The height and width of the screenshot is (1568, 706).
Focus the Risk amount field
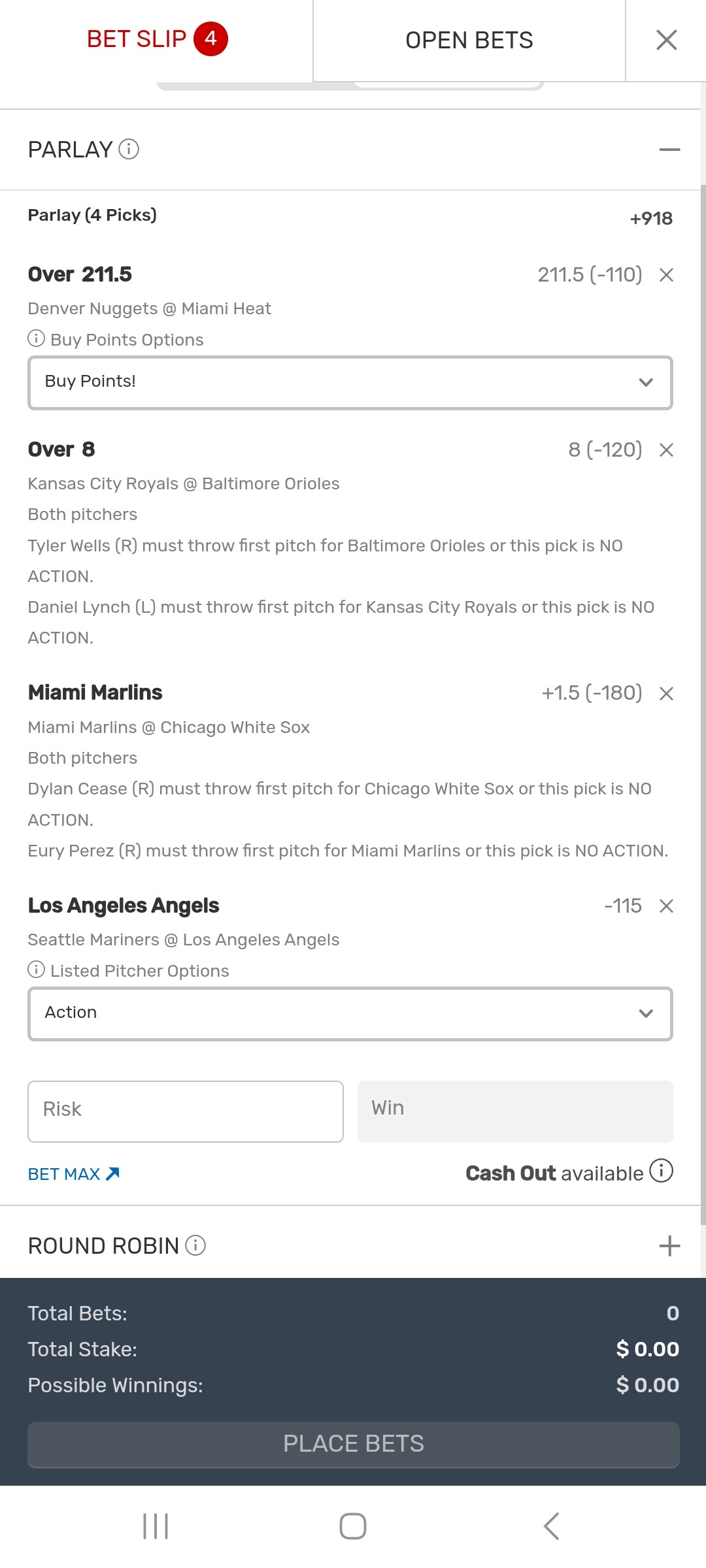click(186, 1111)
